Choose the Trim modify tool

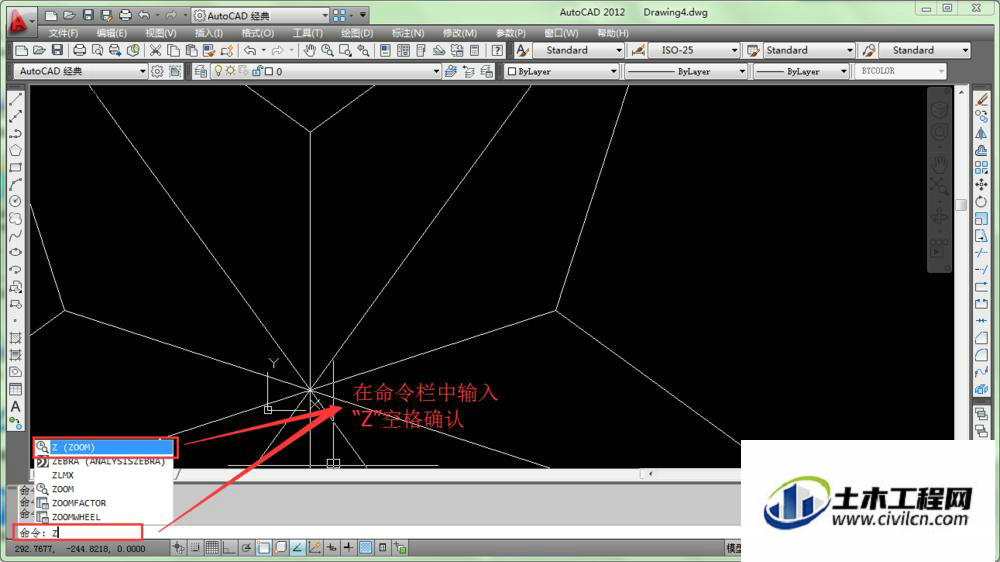(982, 253)
